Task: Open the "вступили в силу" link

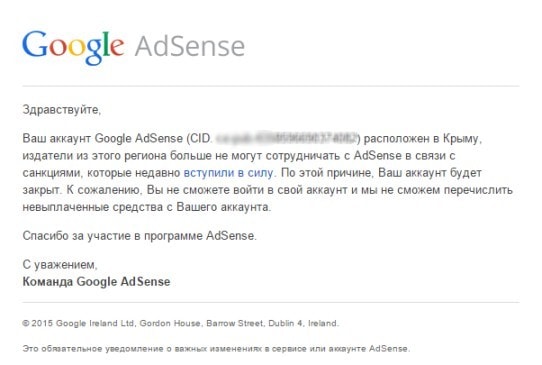Action: (228, 172)
